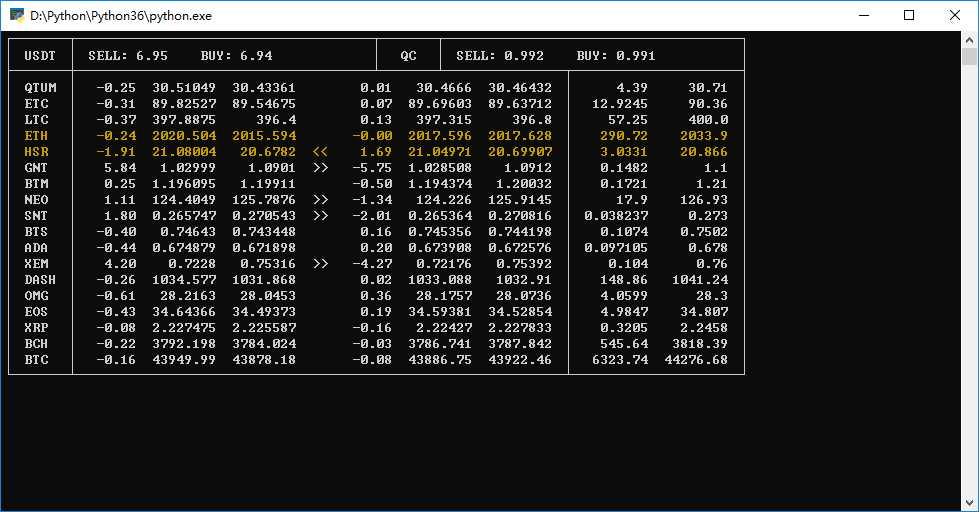Click the OMG row label
This screenshot has width=979, height=512.
click(36, 296)
